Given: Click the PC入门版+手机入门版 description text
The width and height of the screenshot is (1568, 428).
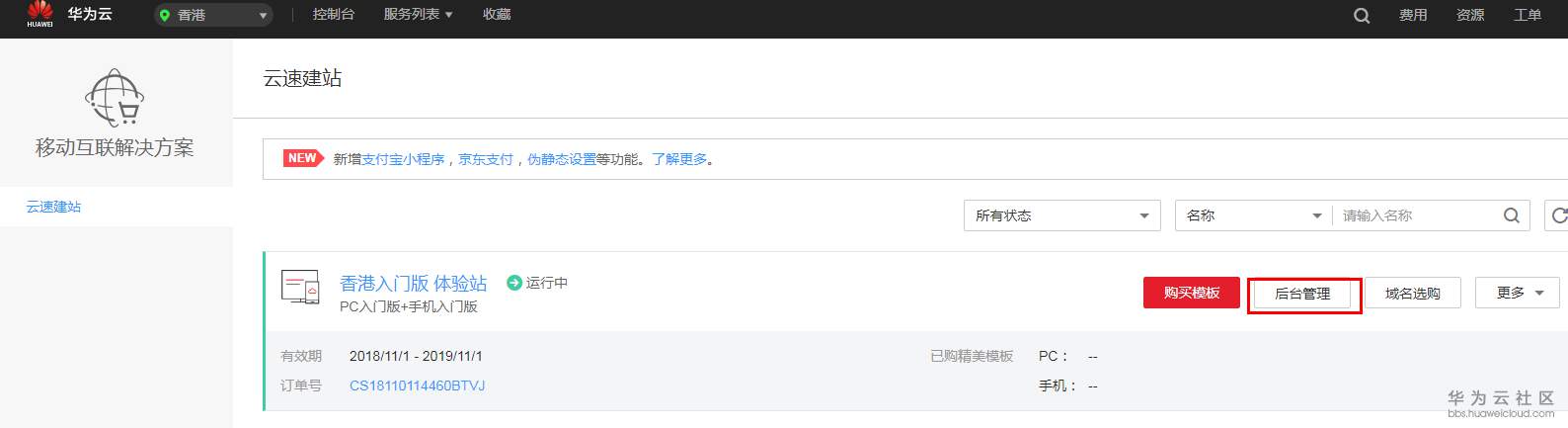Looking at the screenshot, I should pos(409,306).
